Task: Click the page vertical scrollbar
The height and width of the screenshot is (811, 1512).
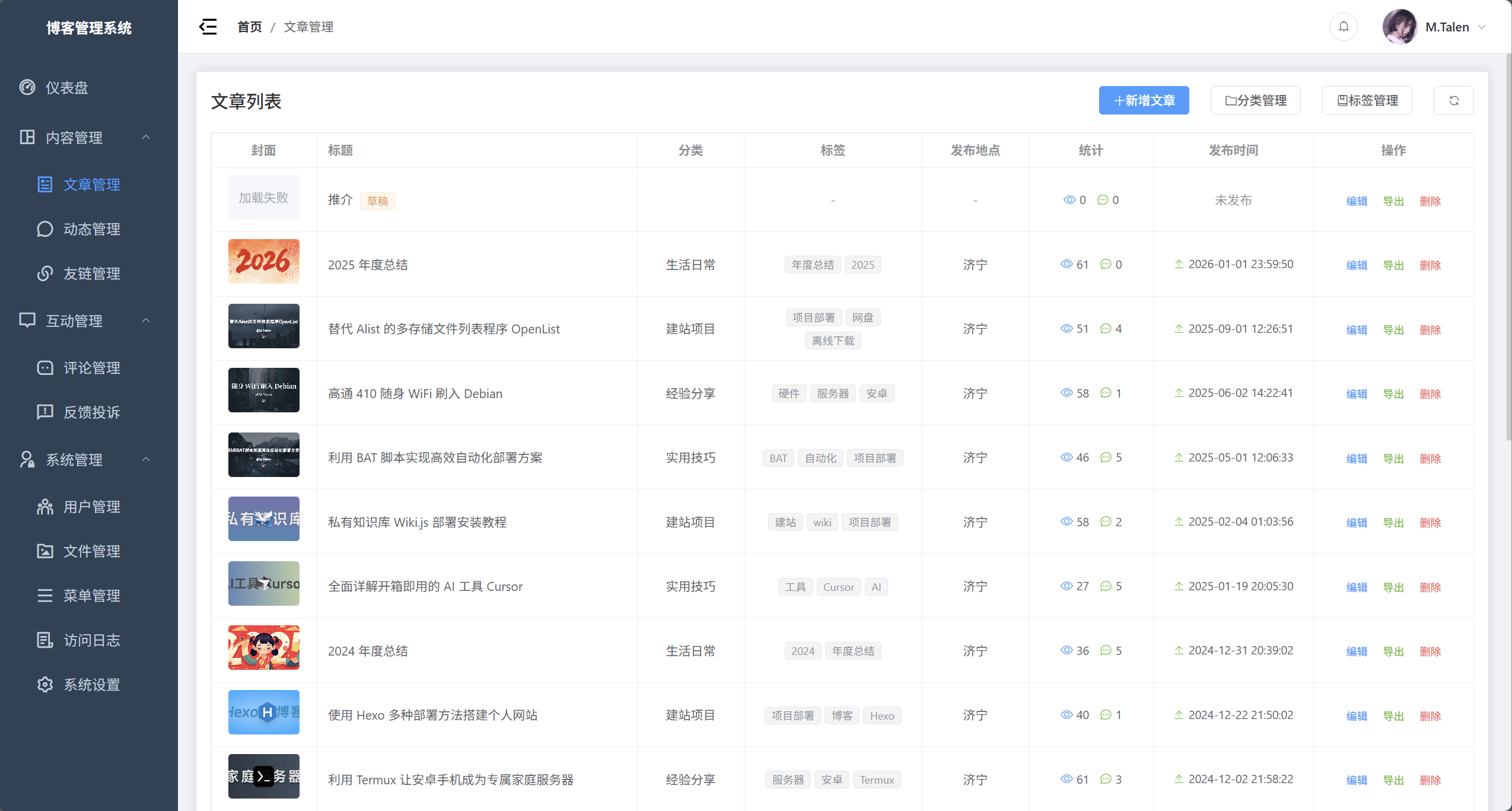Action: 1508,246
